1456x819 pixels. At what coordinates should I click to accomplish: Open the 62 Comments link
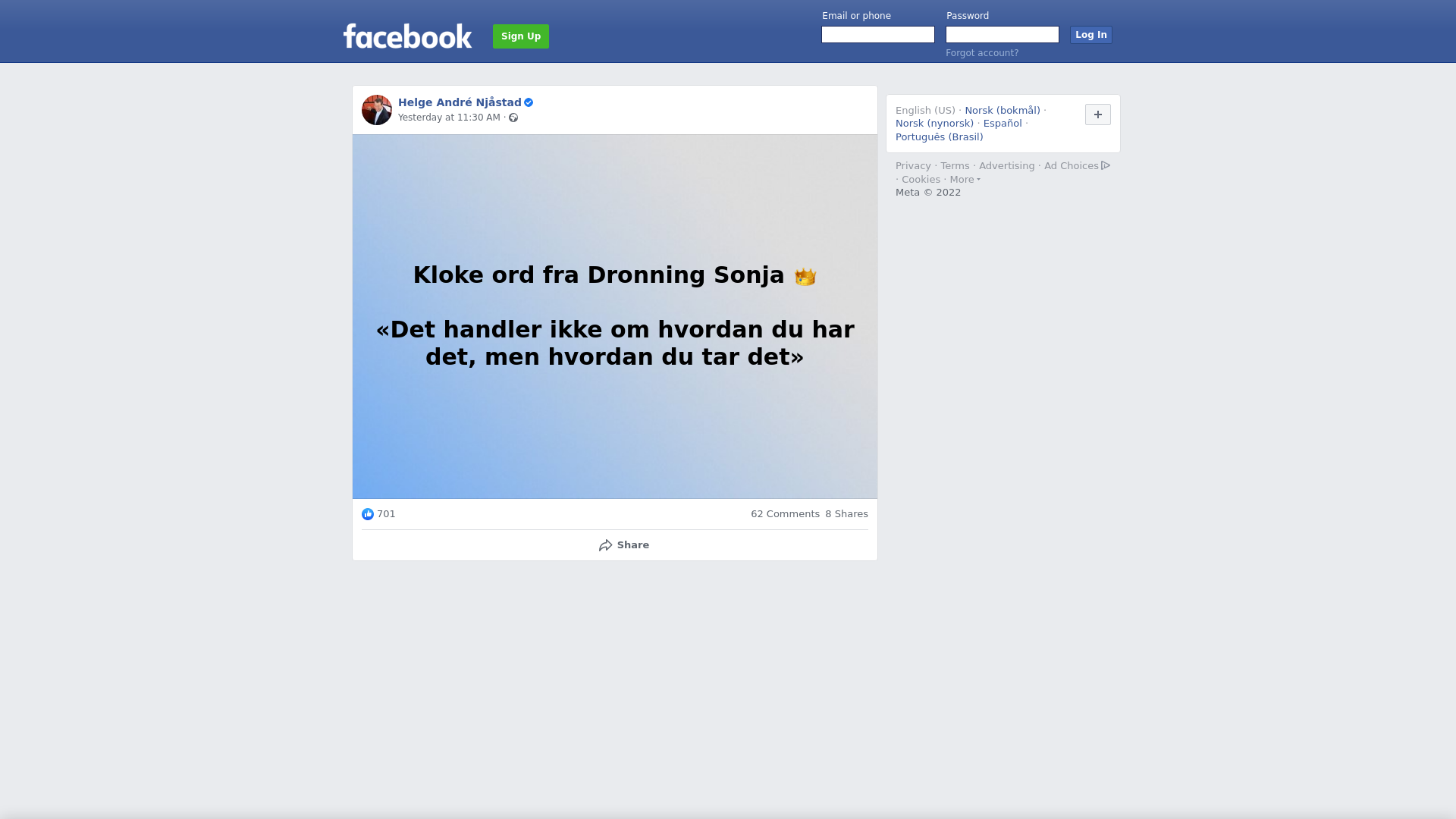coord(785,514)
